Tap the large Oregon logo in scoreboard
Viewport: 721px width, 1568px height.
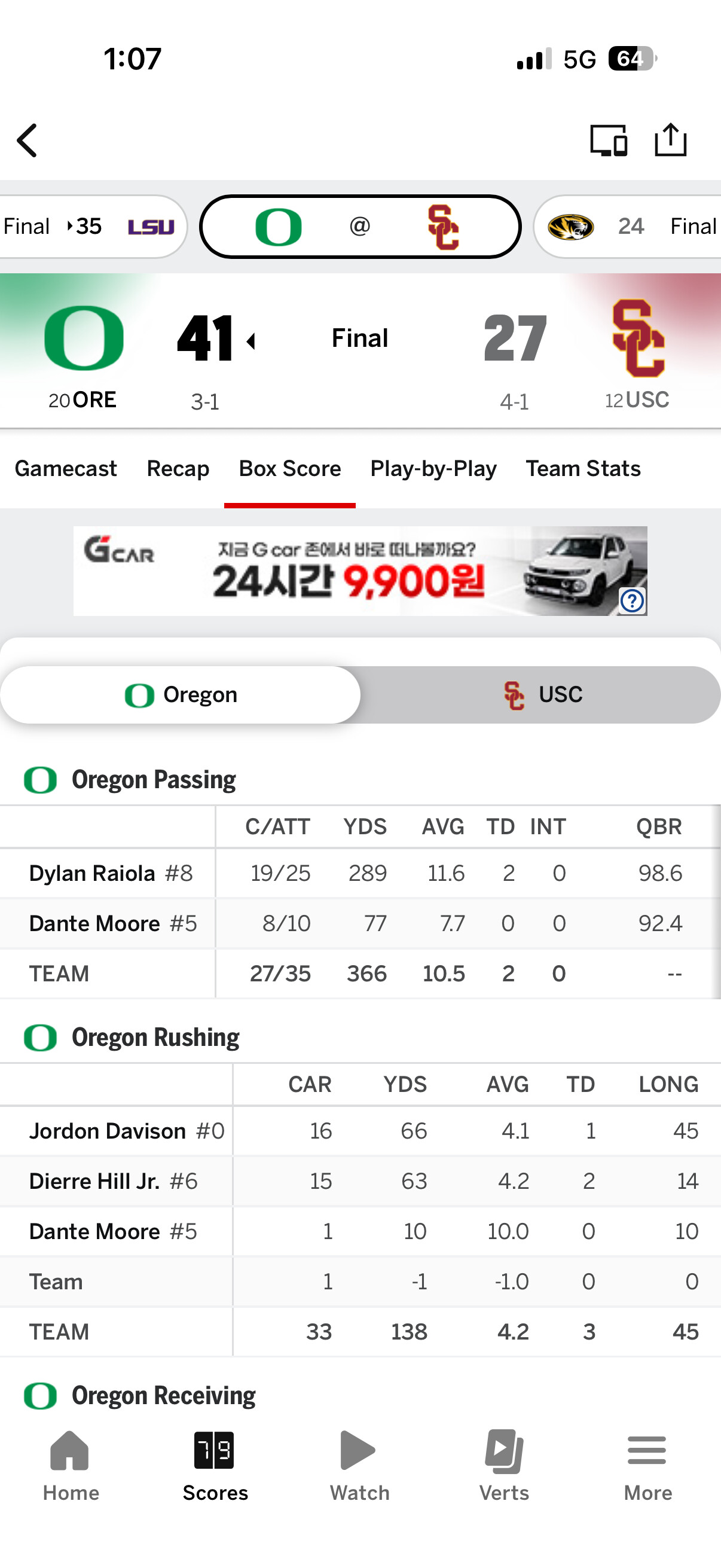tap(84, 338)
